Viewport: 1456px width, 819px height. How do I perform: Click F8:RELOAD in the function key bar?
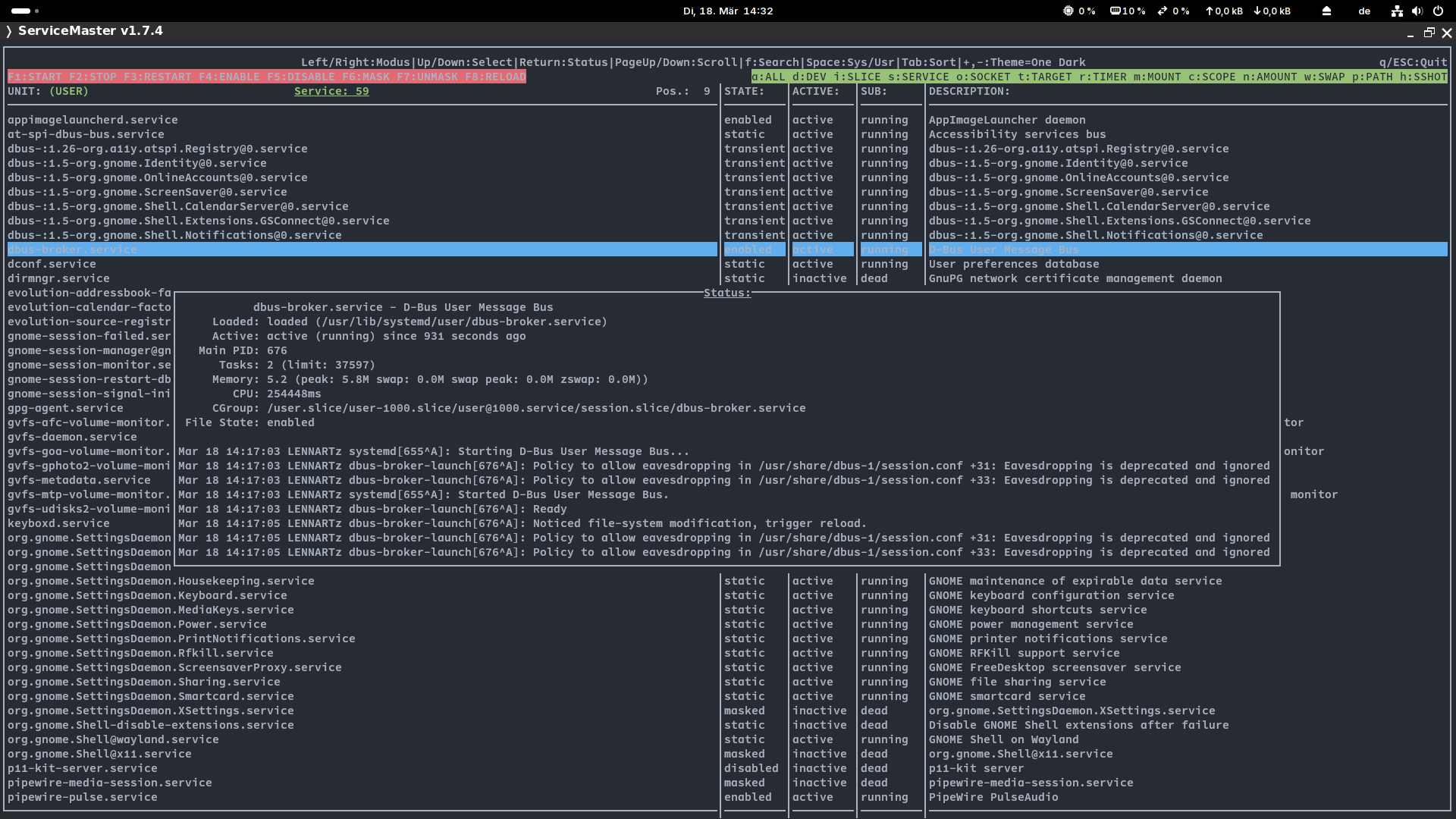click(x=495, y=77)
